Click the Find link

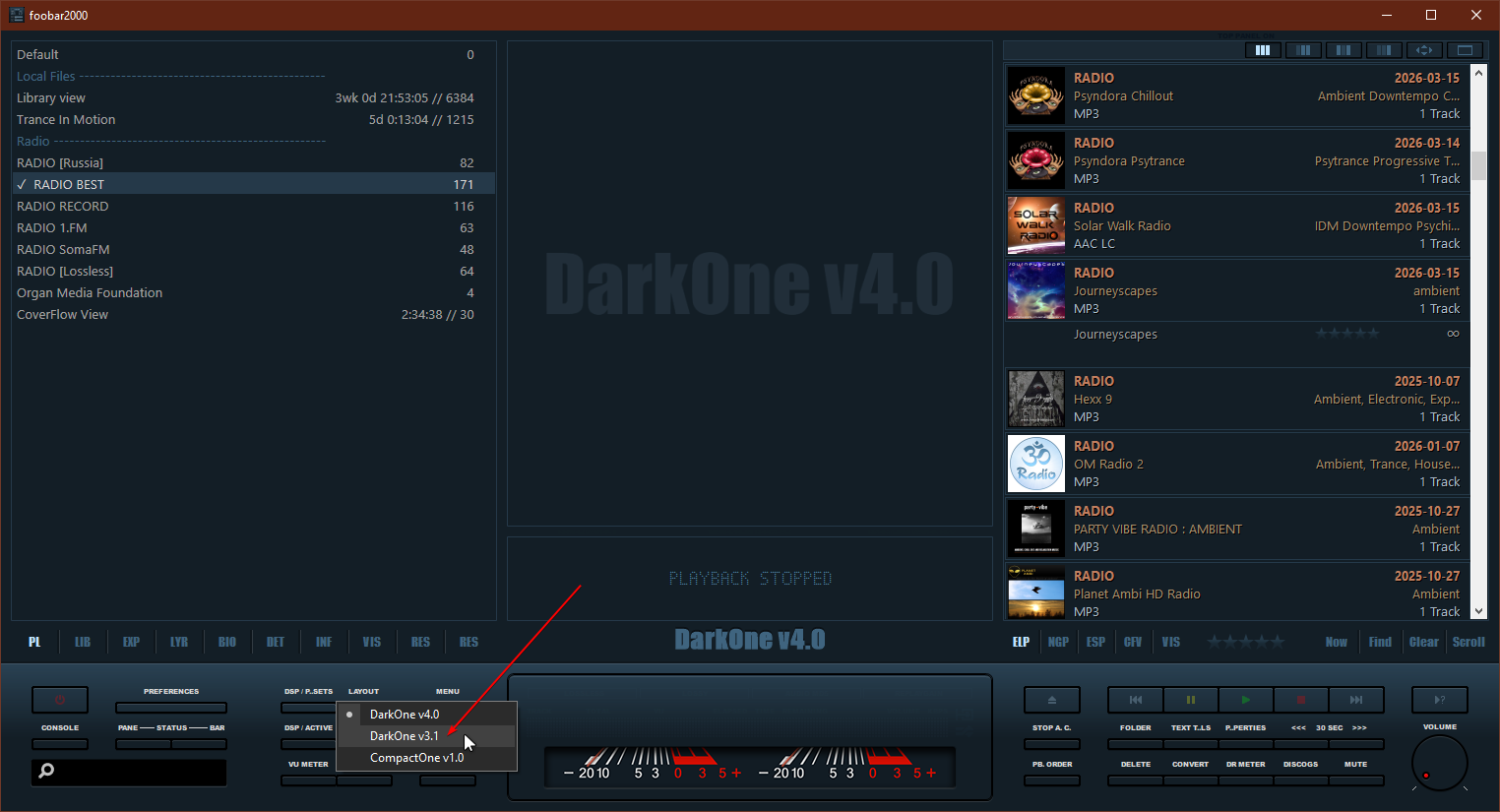1380,642
